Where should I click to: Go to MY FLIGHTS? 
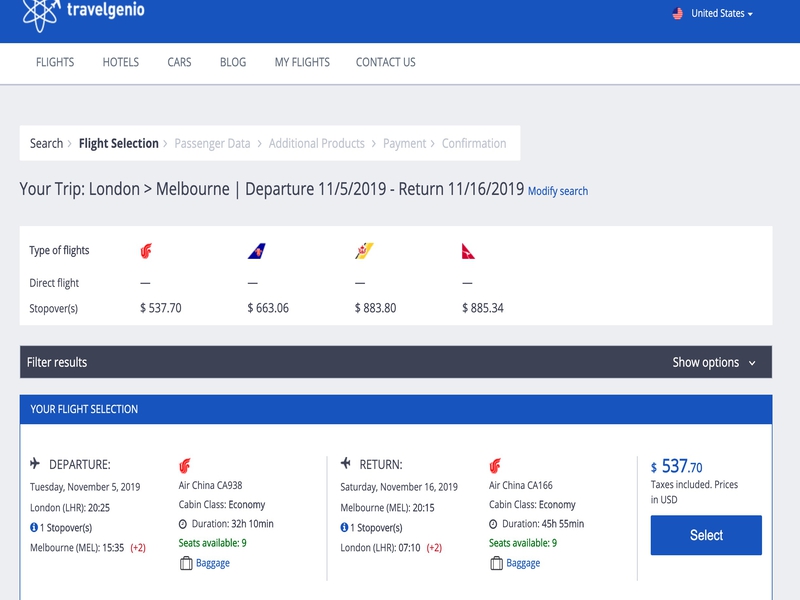pos(303,62)
